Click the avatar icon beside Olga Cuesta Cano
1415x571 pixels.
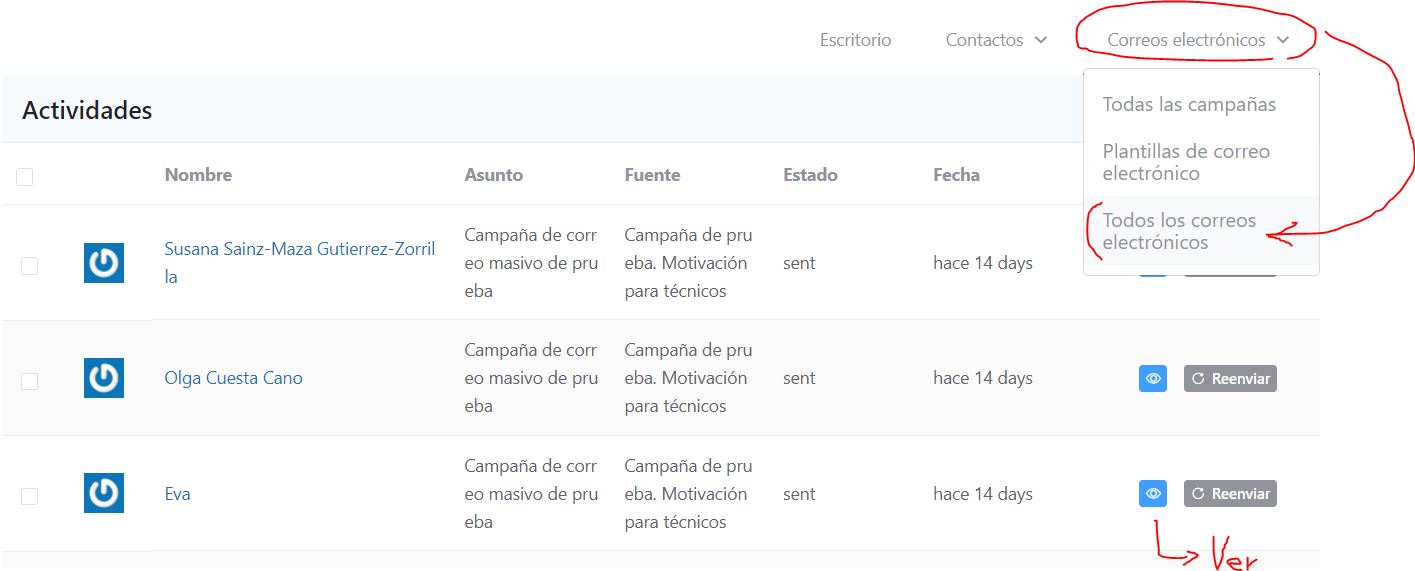pyautogui.click(x=104, y=378)
